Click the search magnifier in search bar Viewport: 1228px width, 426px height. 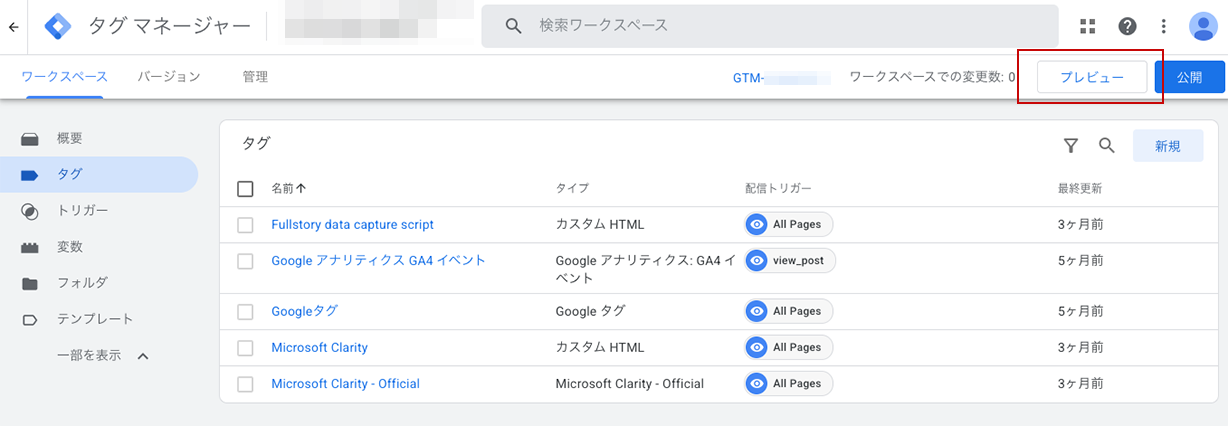(513, 26)
